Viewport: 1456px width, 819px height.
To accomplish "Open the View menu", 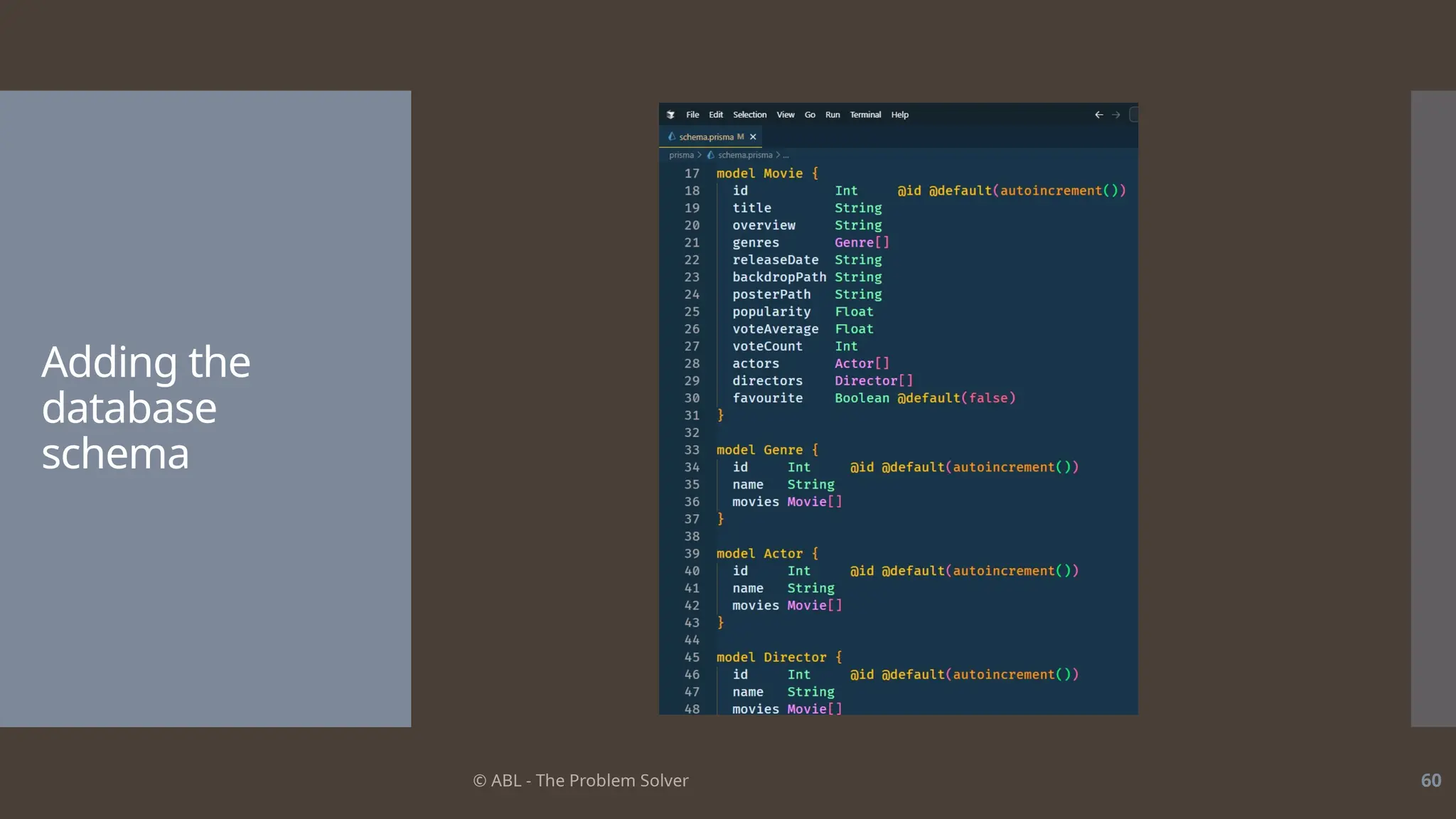I will 786,114.
